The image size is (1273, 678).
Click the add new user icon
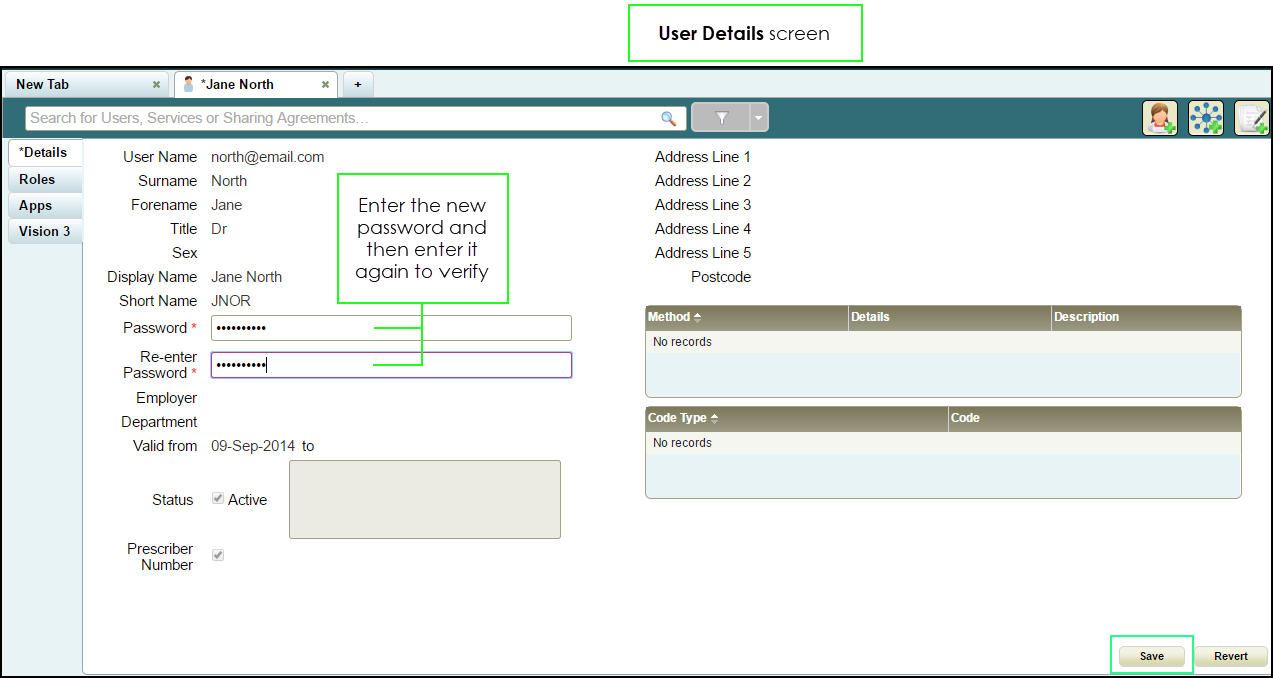[x=1159, y=118]
